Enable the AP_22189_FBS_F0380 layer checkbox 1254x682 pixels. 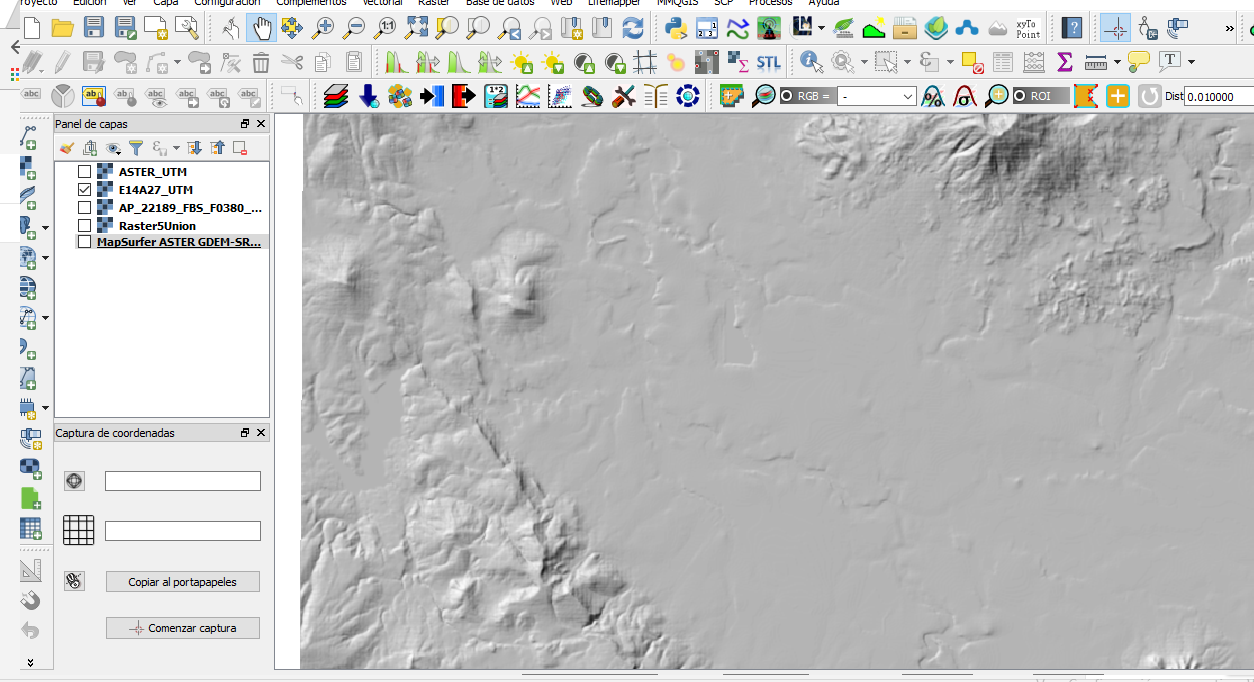(x=84, y=208)
